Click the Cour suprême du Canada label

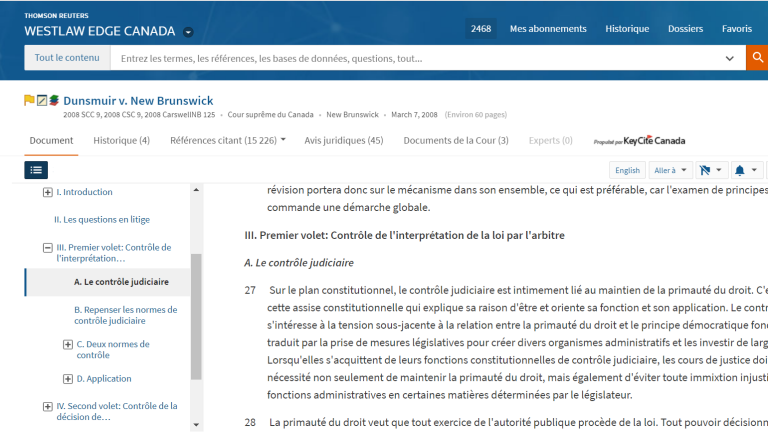coord(270,115)
